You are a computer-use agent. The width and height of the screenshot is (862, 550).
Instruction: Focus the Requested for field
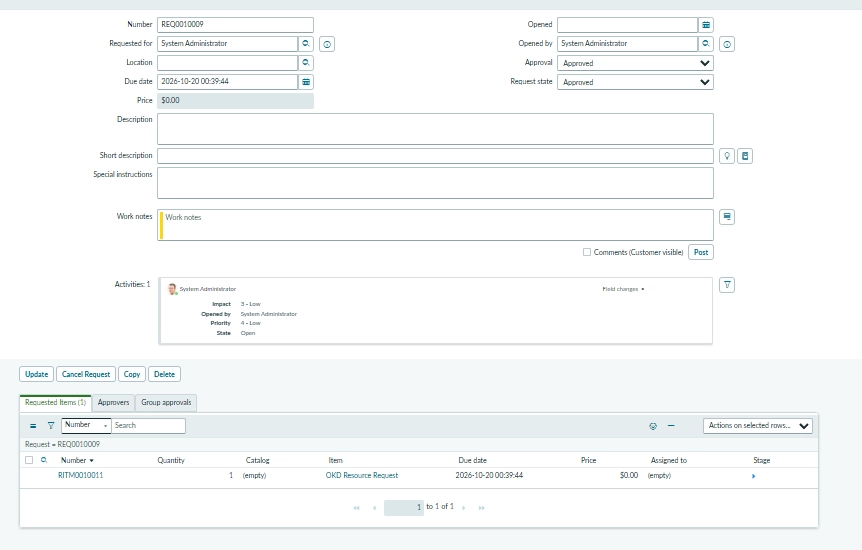[228, 43]
